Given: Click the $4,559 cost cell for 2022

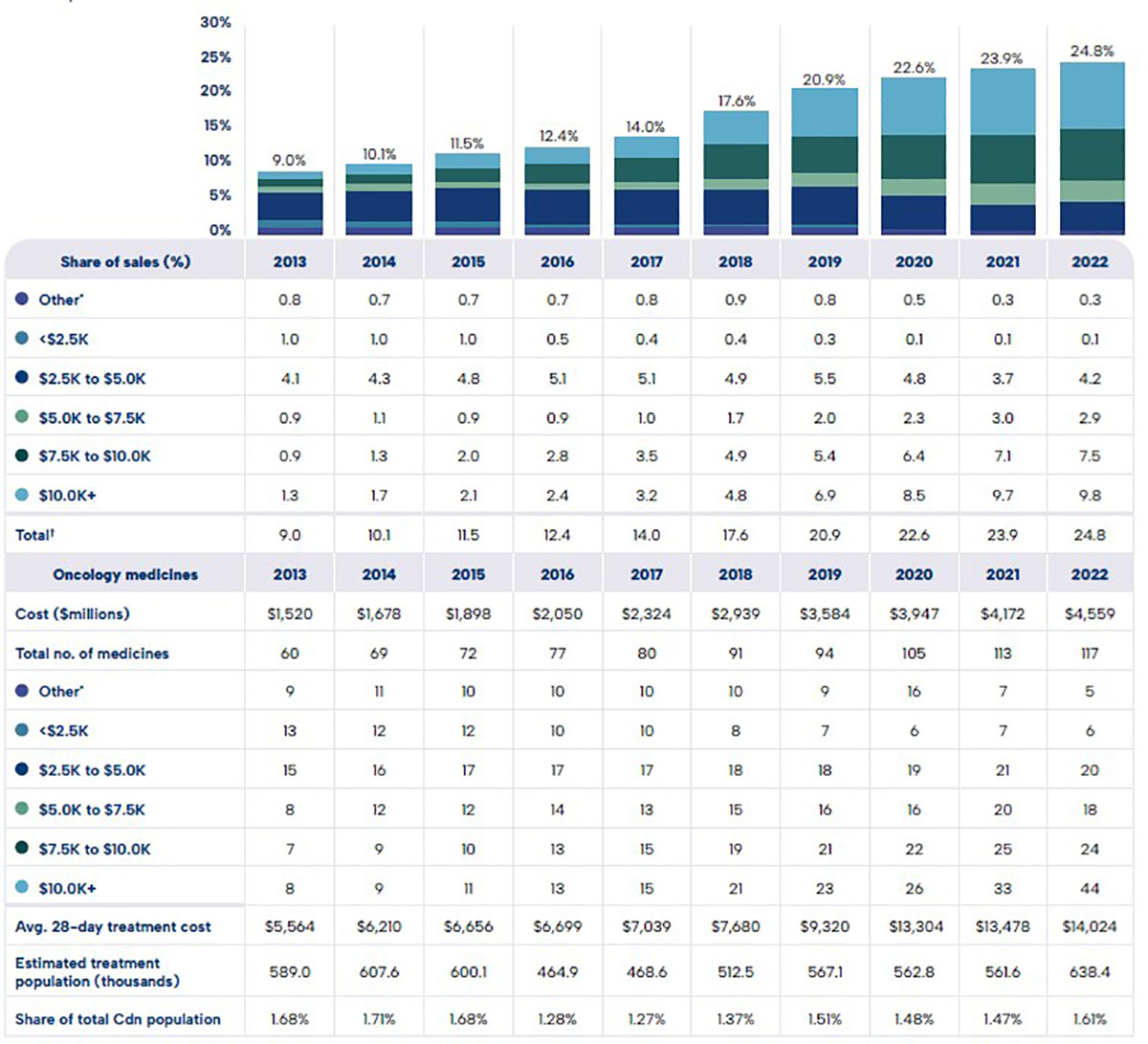Looking at the screenshot, I should 1090,613.
